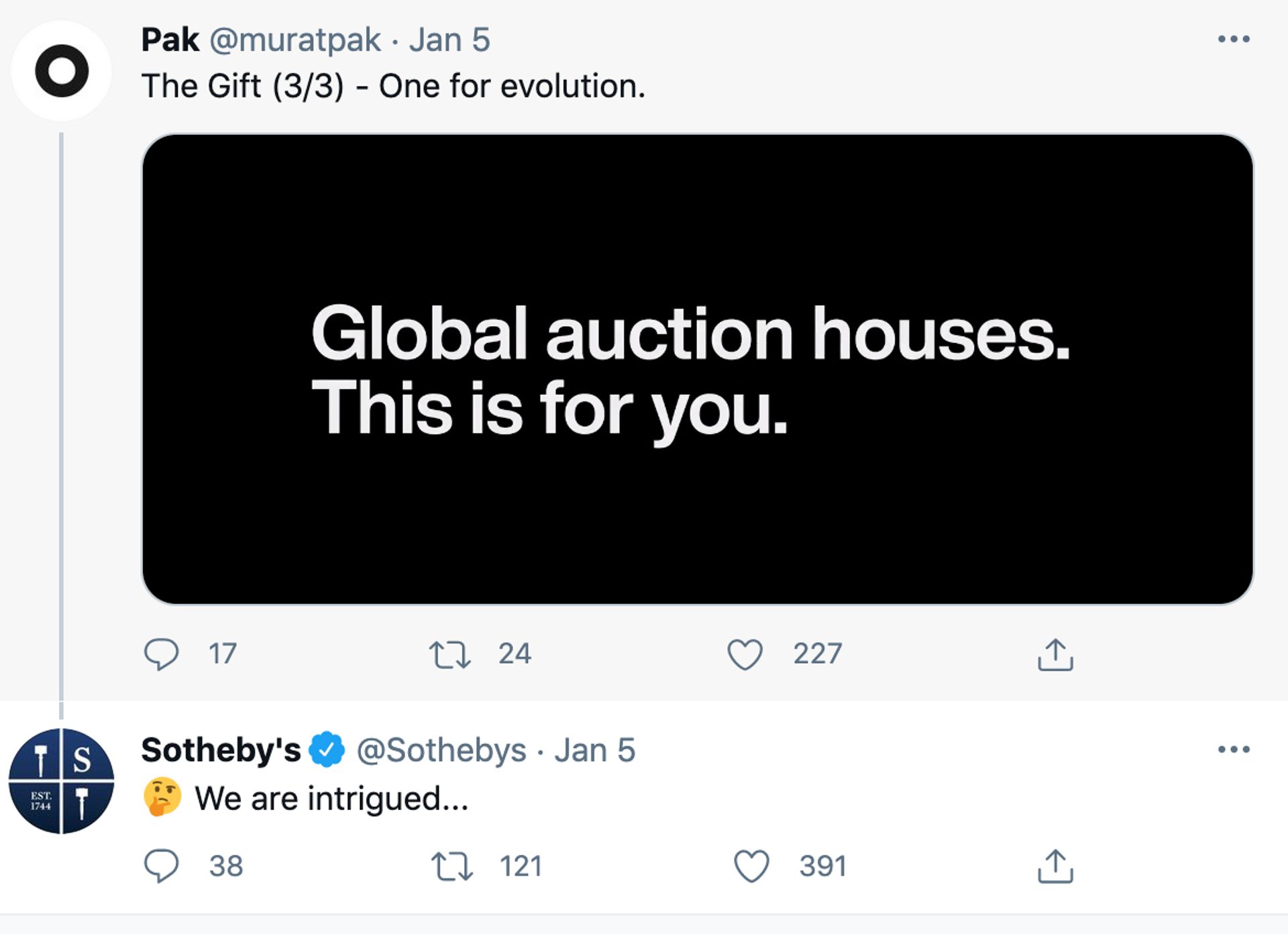Screen dimensions: 1288x934
Task: Click the Sotheby's display name
Action: click(x=221, y=750)
